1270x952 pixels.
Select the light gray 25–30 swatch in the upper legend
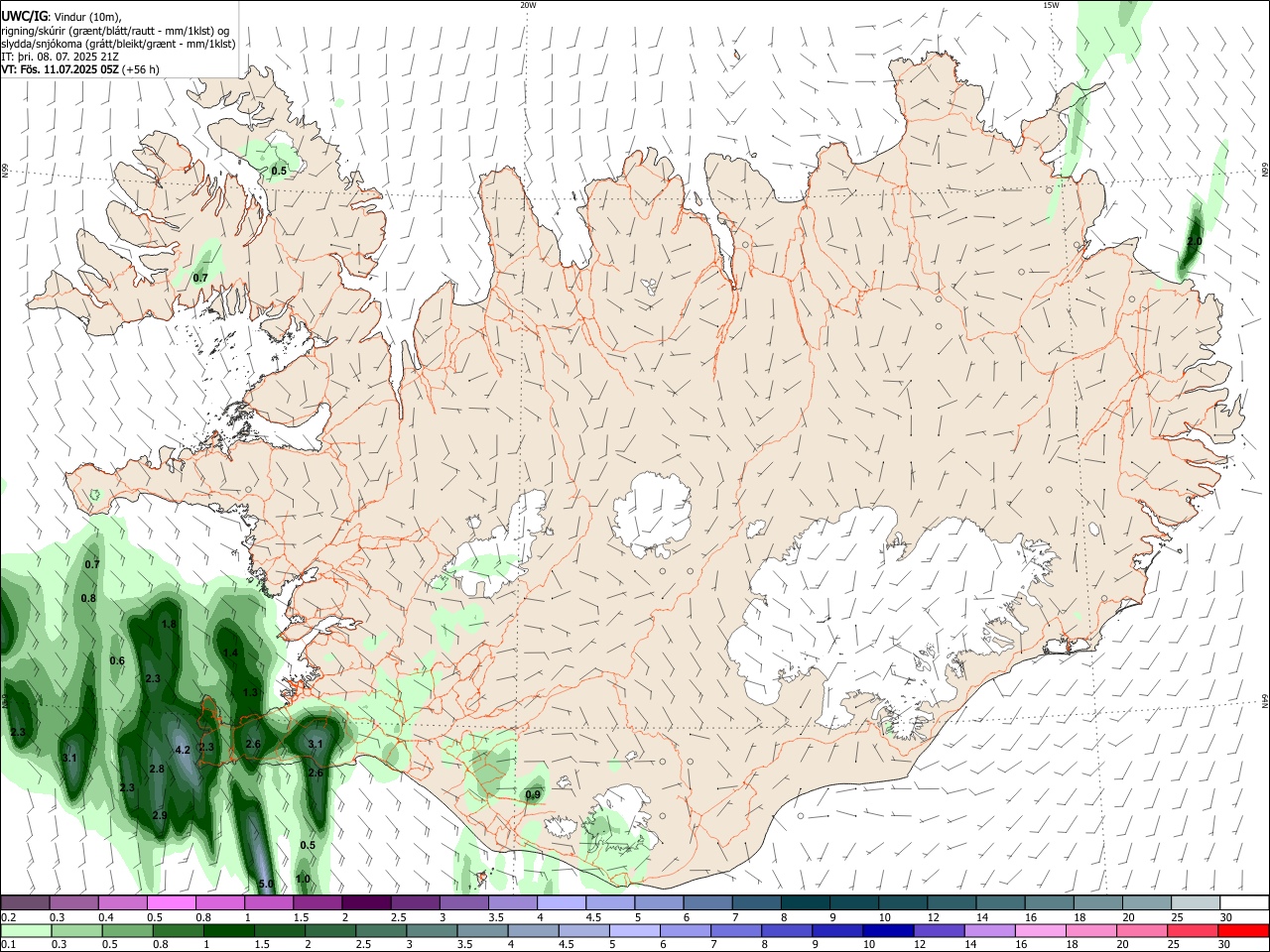(x=1196, y=902)
